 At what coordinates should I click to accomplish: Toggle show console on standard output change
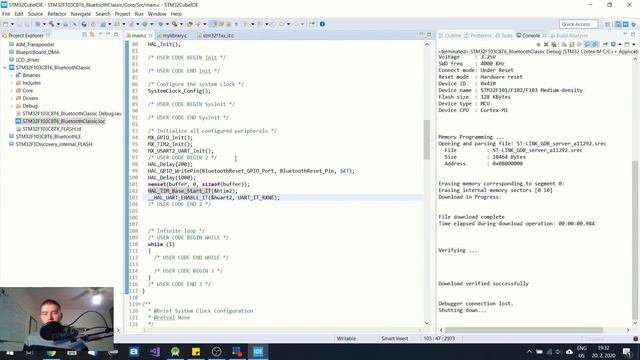pyautogui.click(x=587, y=44)
